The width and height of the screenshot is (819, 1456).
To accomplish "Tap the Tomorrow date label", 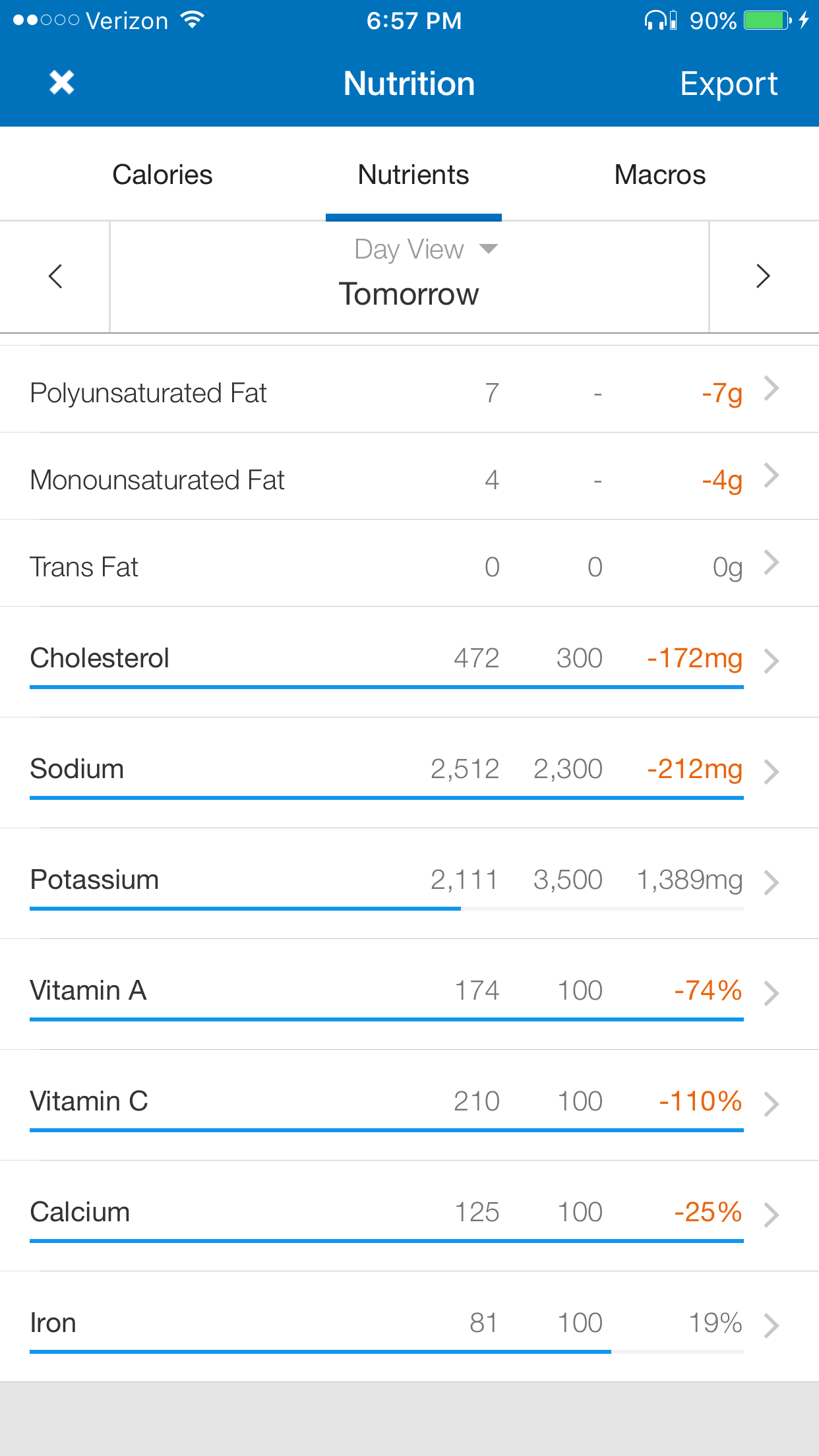I will 409,294.
